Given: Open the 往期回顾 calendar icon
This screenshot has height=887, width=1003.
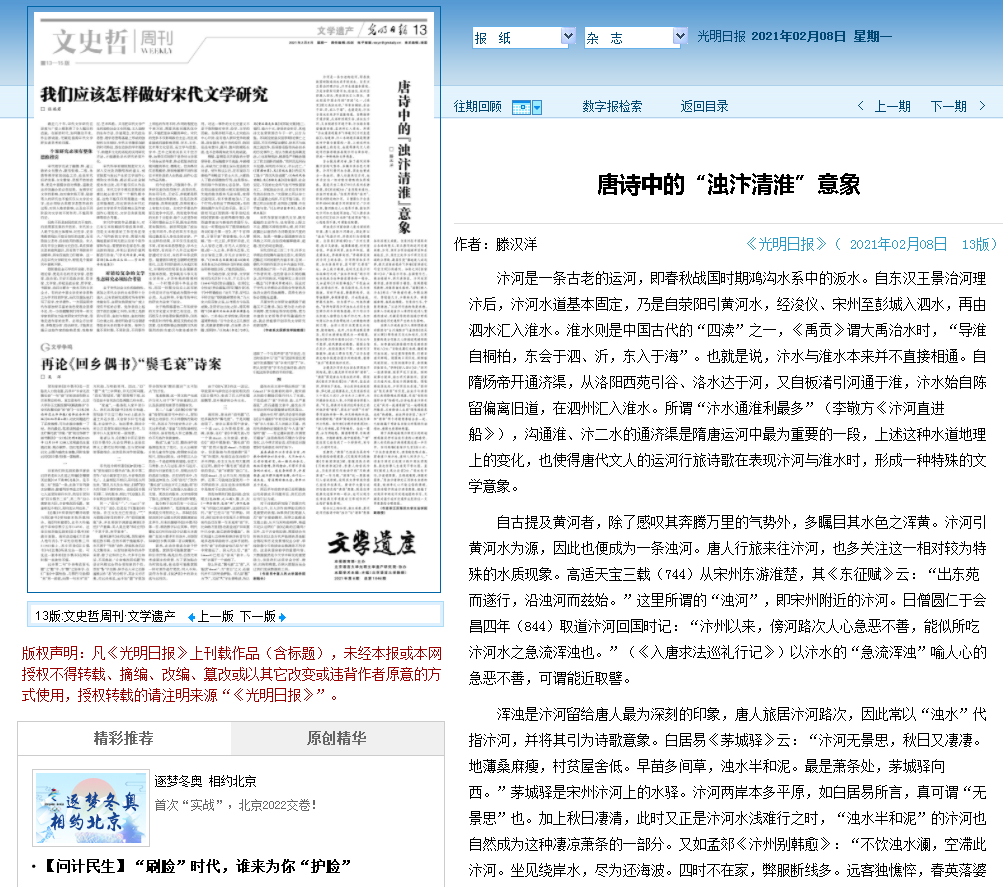Looking at the screenshot, I should point(520,107).
